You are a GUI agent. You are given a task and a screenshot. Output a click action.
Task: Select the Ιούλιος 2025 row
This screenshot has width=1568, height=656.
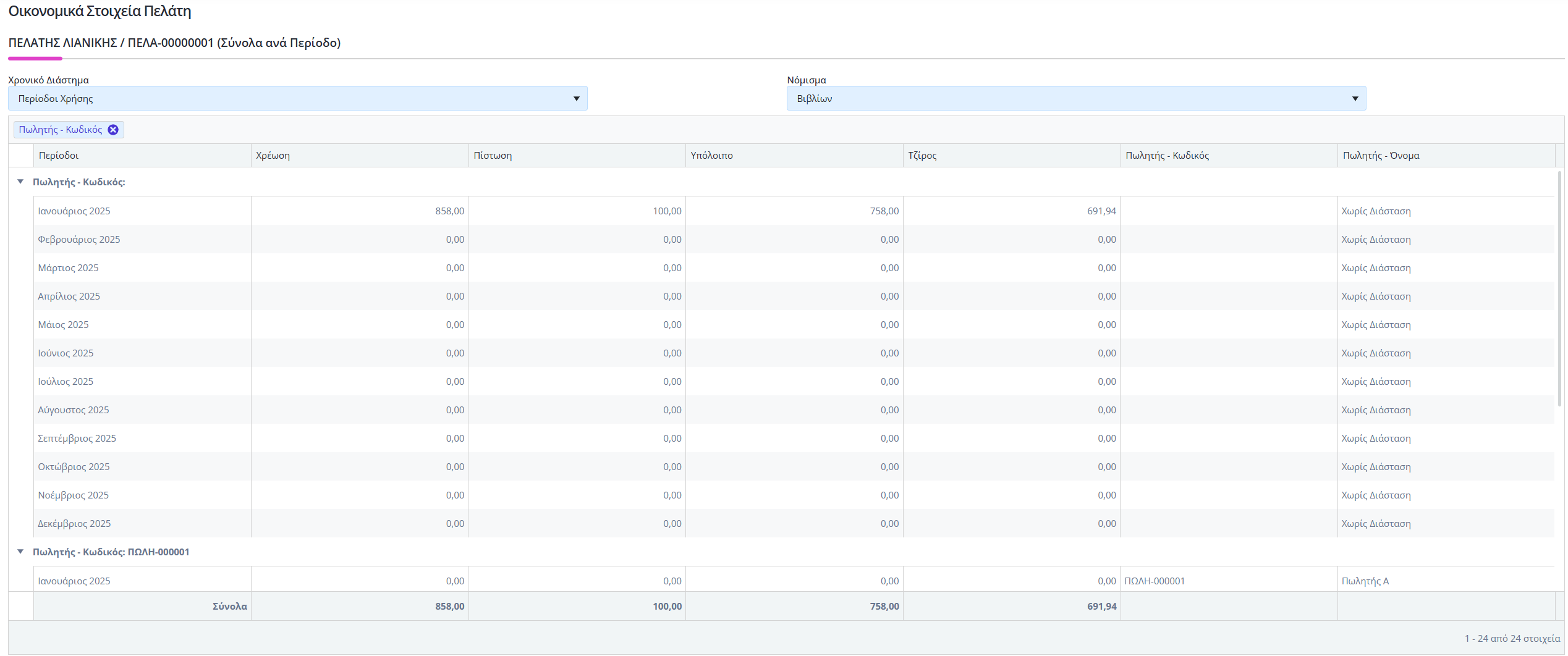point(794,382)
